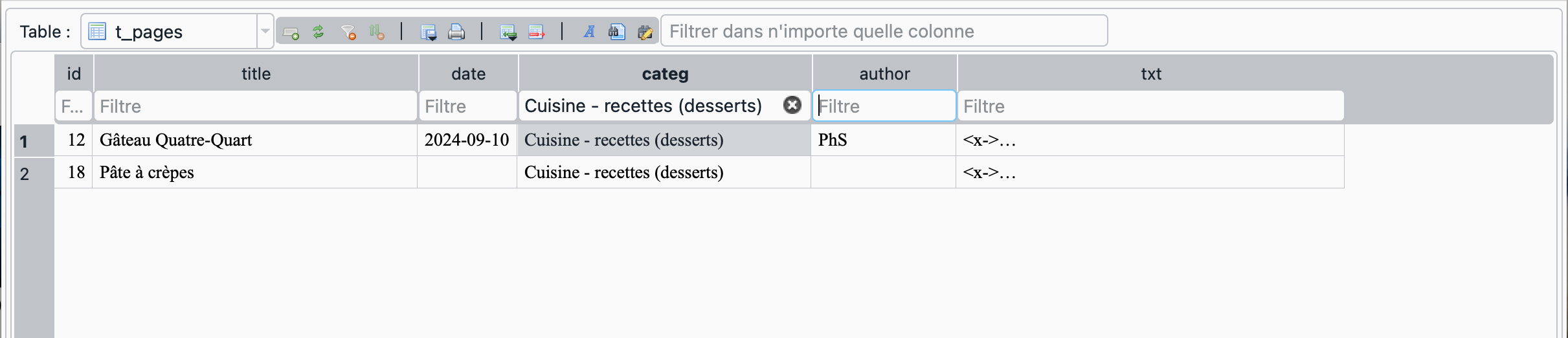Open the t_pages table dropdown

pos(265,31)
